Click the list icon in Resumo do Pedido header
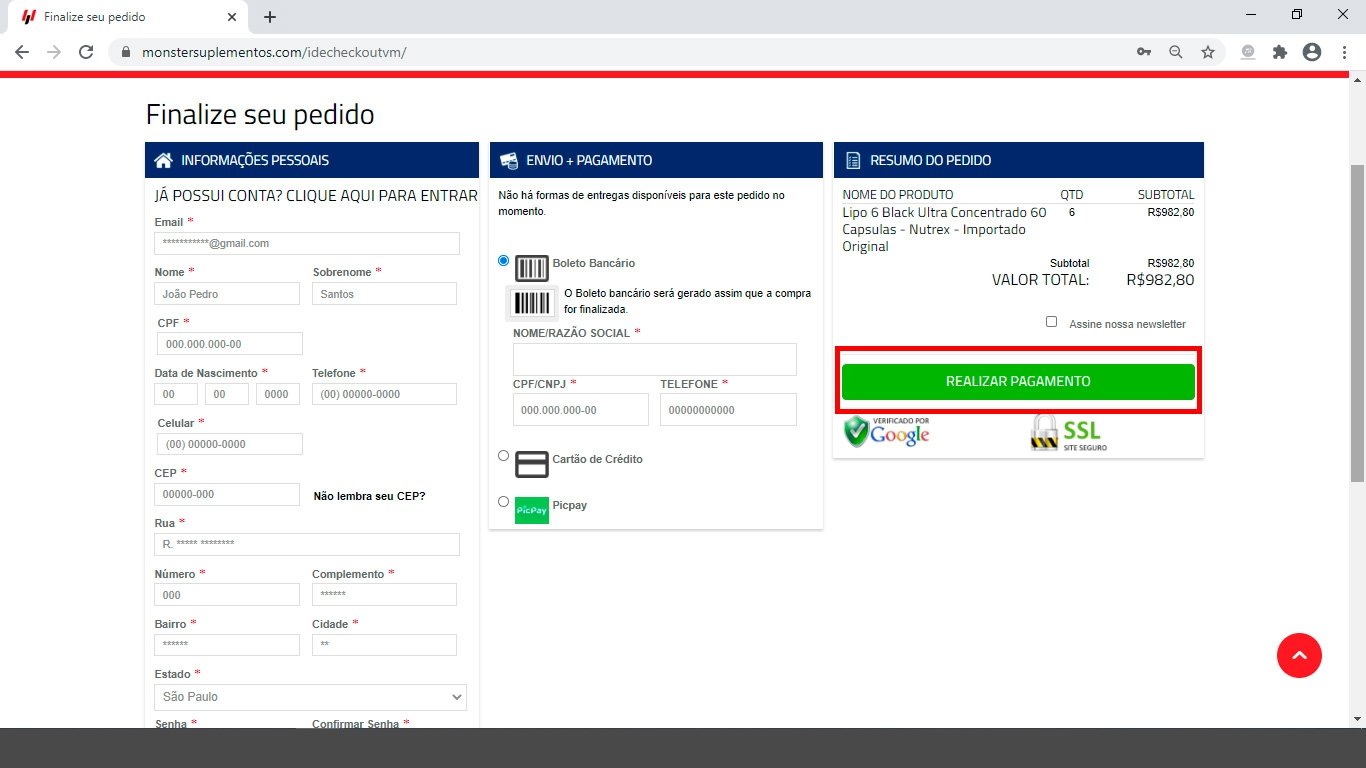This screenshot has height=768, width=1366. [853, 160]
